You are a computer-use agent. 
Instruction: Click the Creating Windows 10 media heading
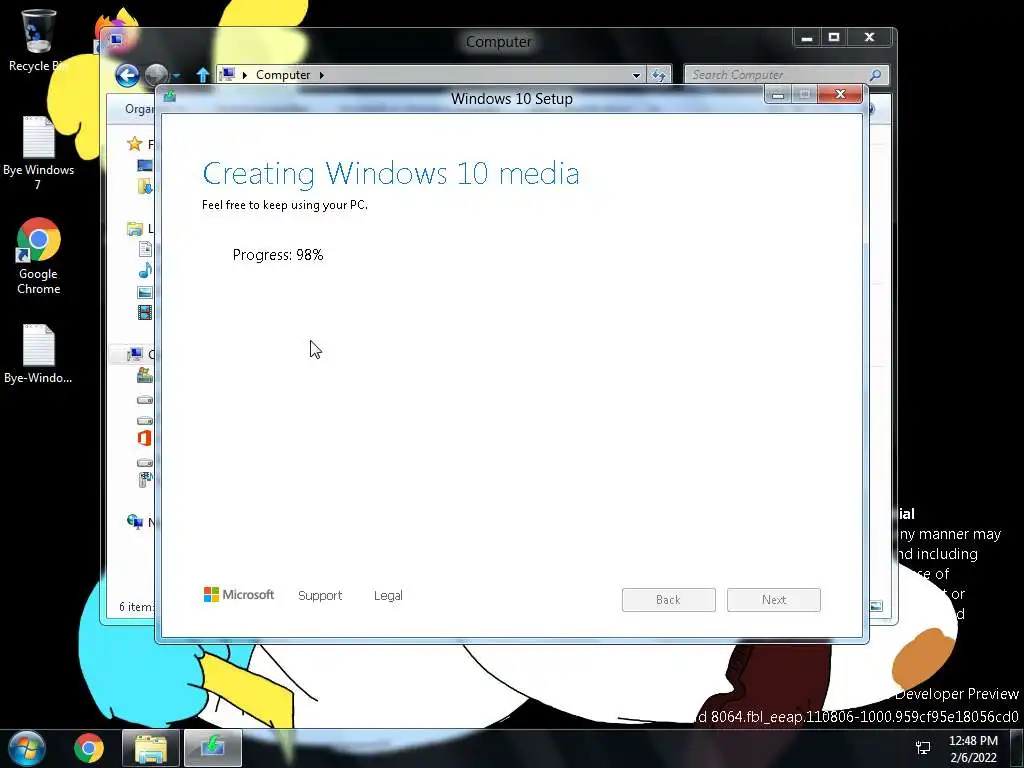coord(391,174)
